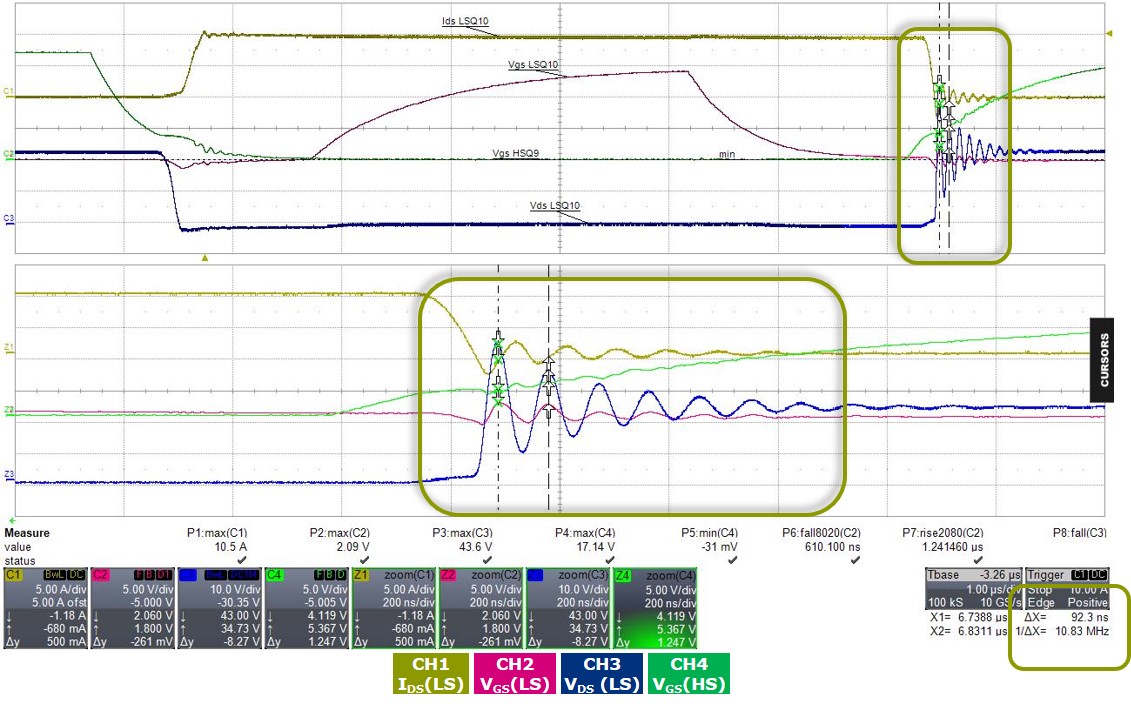This screenshot has height=704, width=1131.
Task: Select the Z1 zoom trace badge
Action: [362, 576]
